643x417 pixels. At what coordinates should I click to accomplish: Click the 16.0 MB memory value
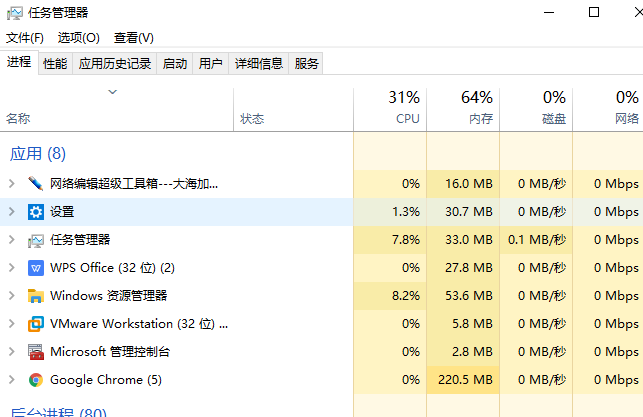(469, 184)
